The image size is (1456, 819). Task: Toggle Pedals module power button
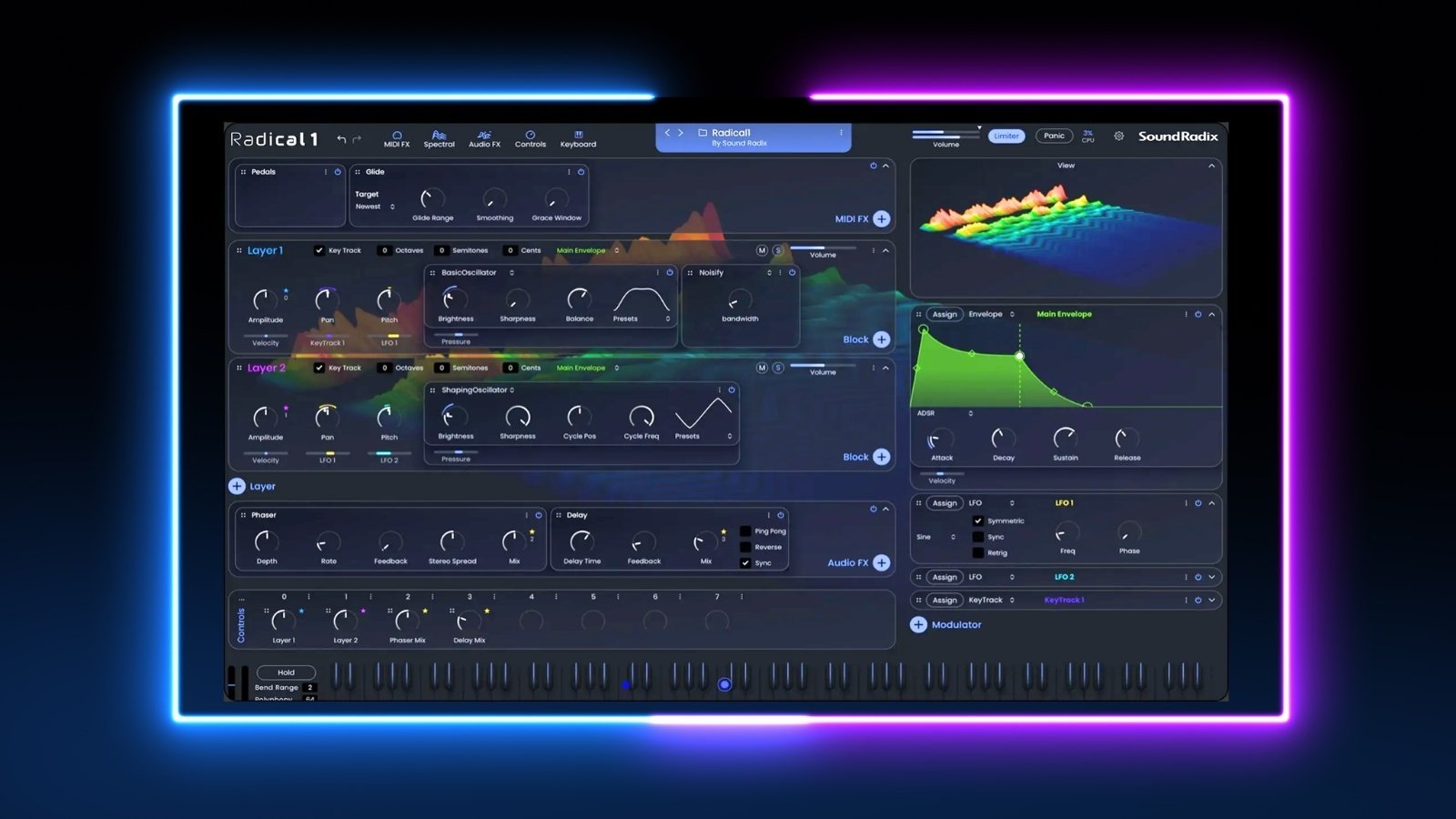click(338, 171)
